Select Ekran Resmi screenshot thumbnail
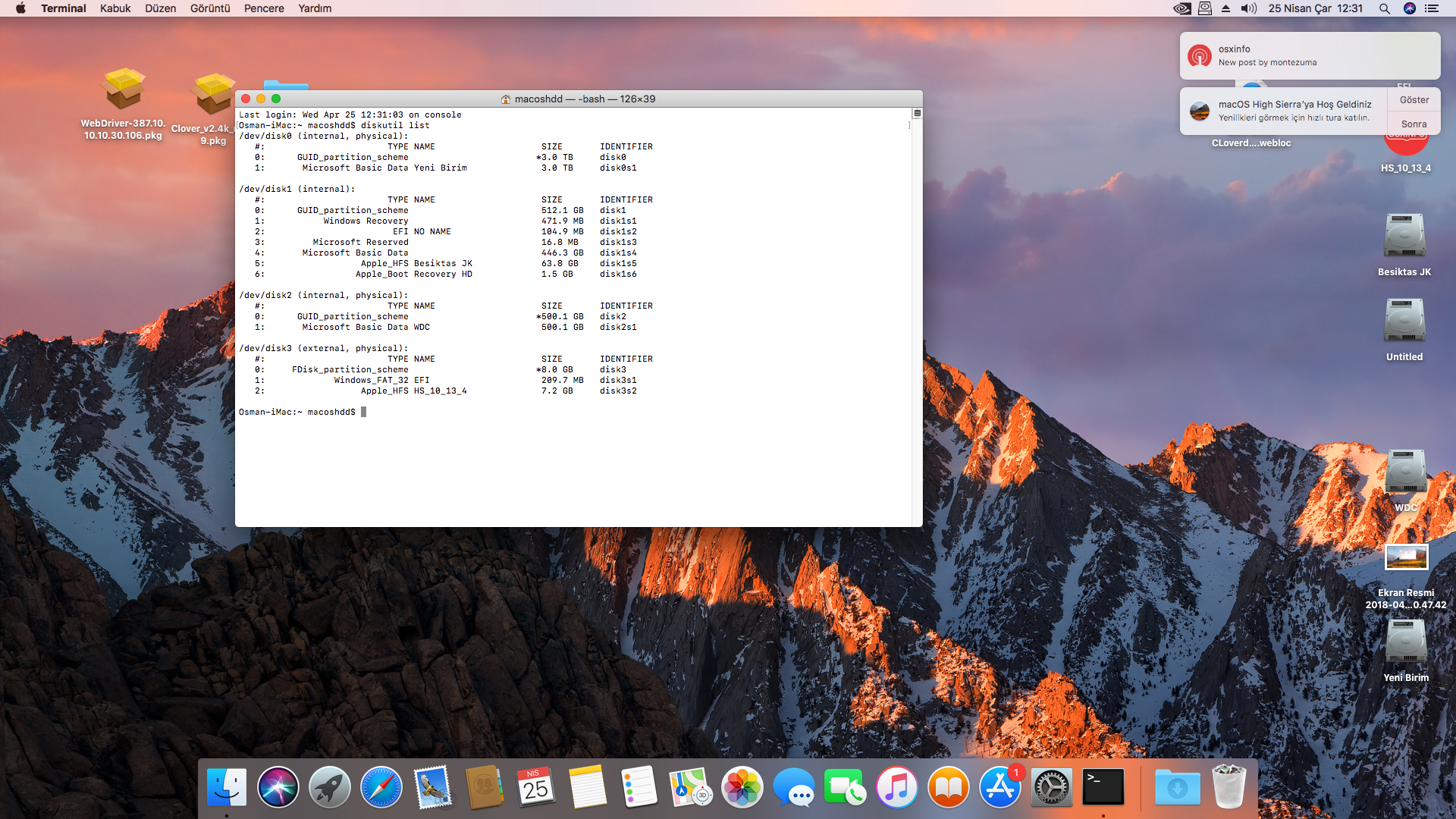The height and width of the screenshot is (819, 1456). click(1406, 557)
